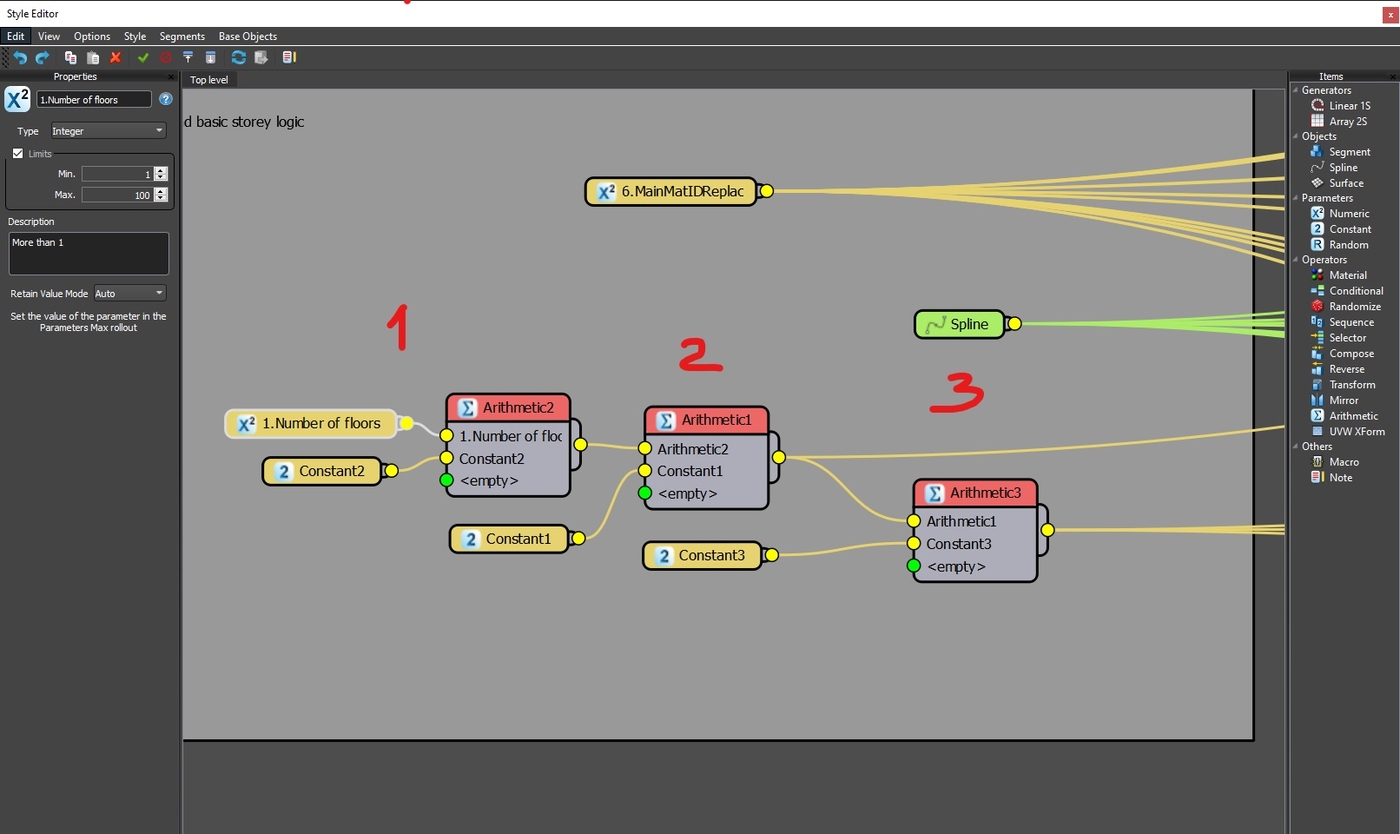Click the Max. value field

click(118, 195)
